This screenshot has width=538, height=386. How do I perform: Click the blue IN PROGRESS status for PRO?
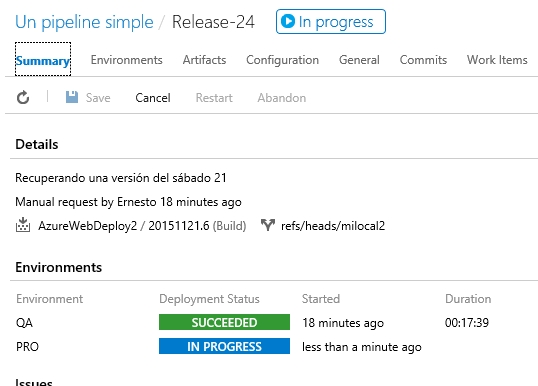224,346
